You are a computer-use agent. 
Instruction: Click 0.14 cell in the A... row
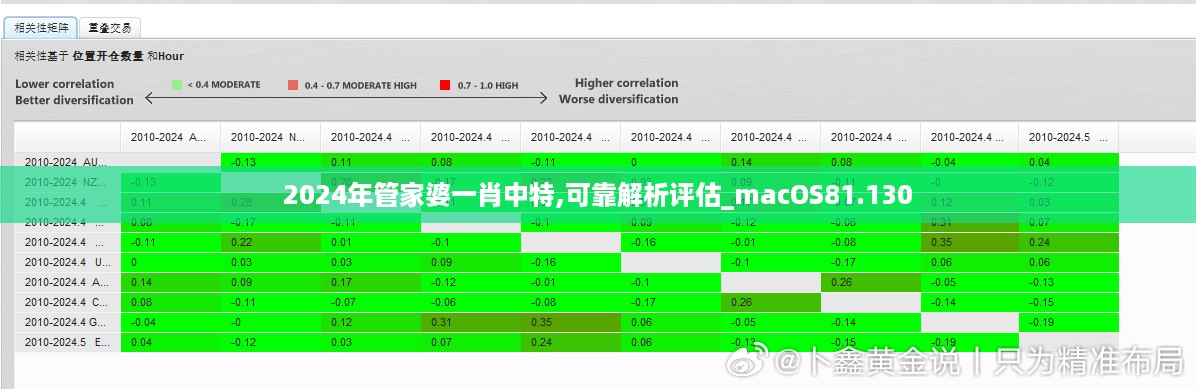[x=171, y=281]
